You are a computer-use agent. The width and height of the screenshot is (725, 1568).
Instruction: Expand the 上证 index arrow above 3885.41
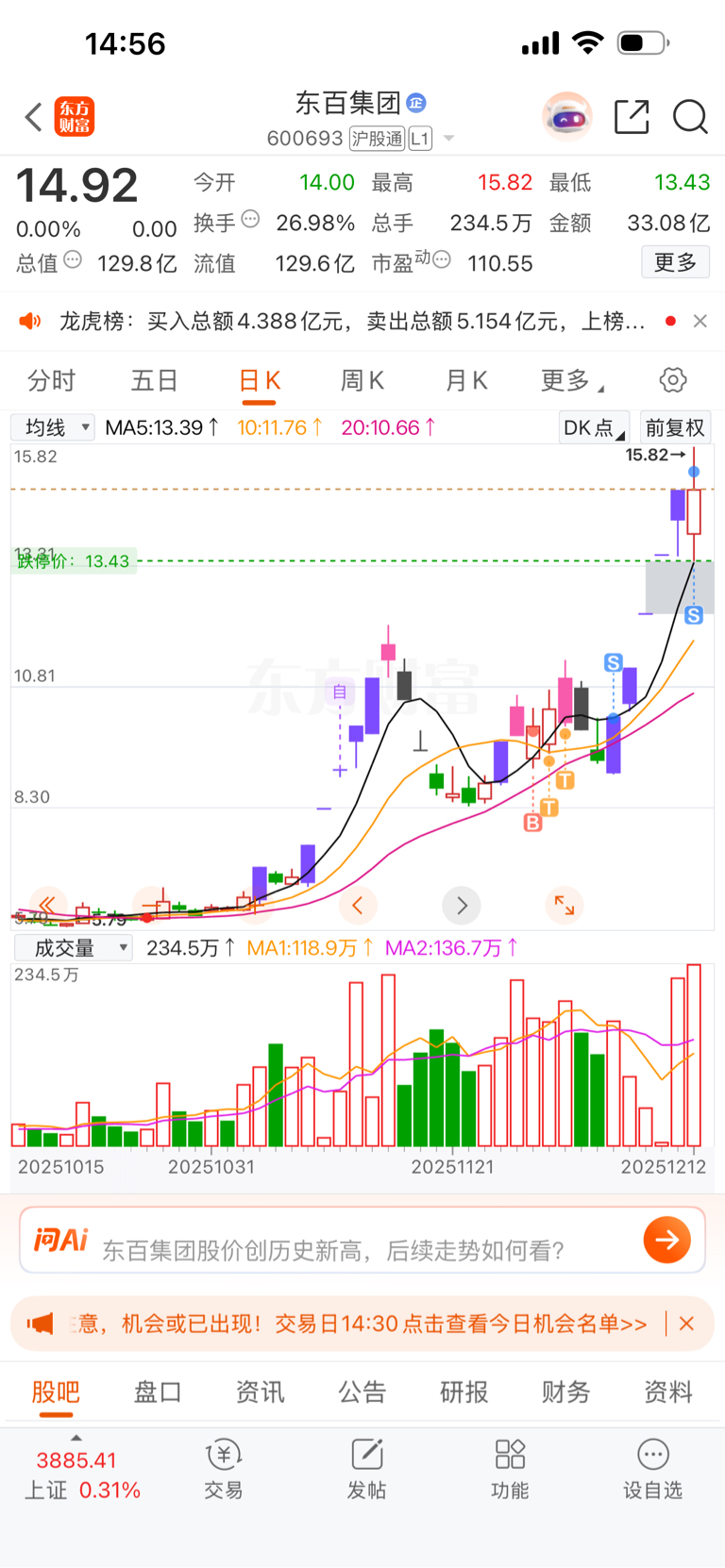76,1438
